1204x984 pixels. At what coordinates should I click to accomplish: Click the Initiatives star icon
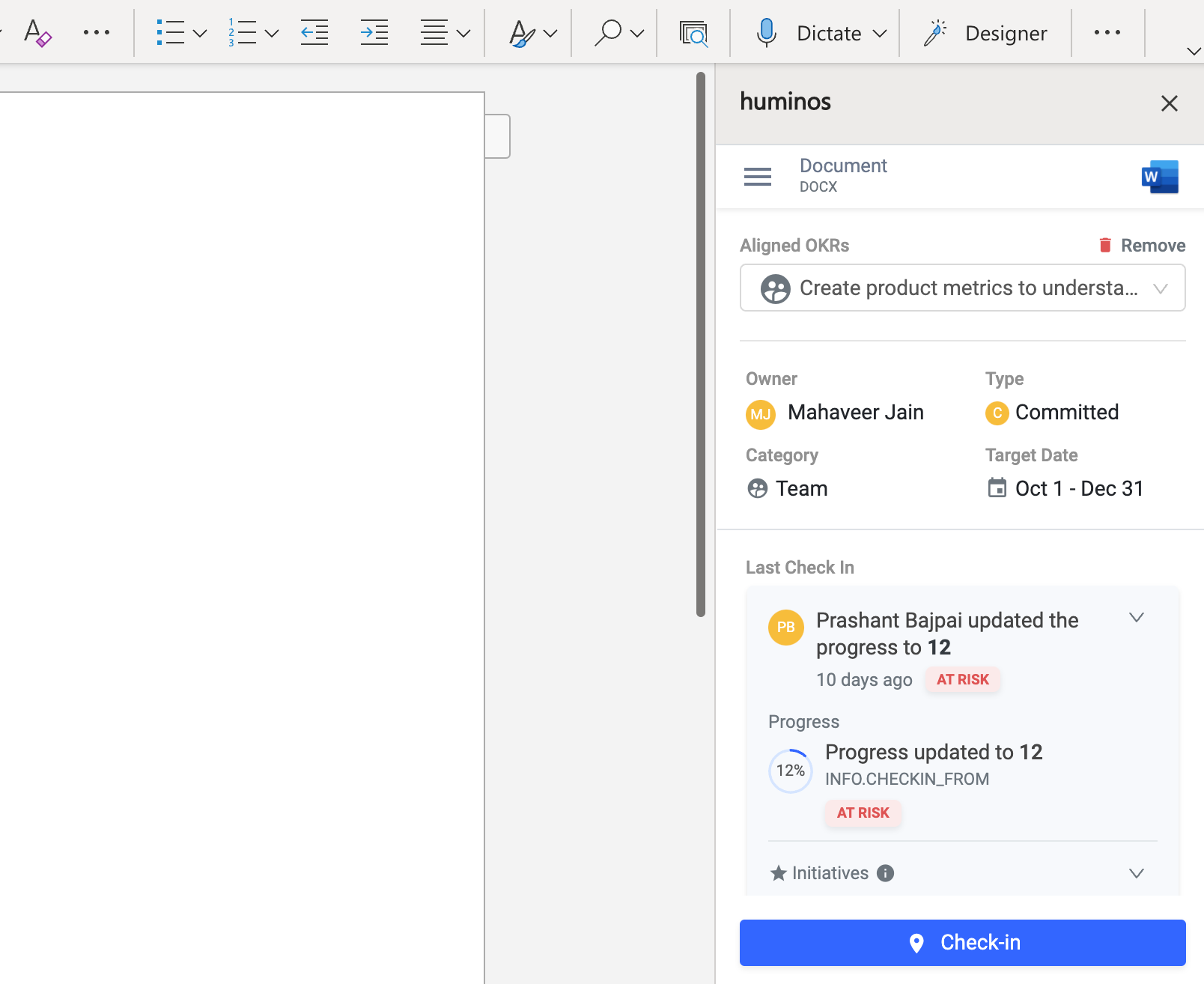pos(779,873)
